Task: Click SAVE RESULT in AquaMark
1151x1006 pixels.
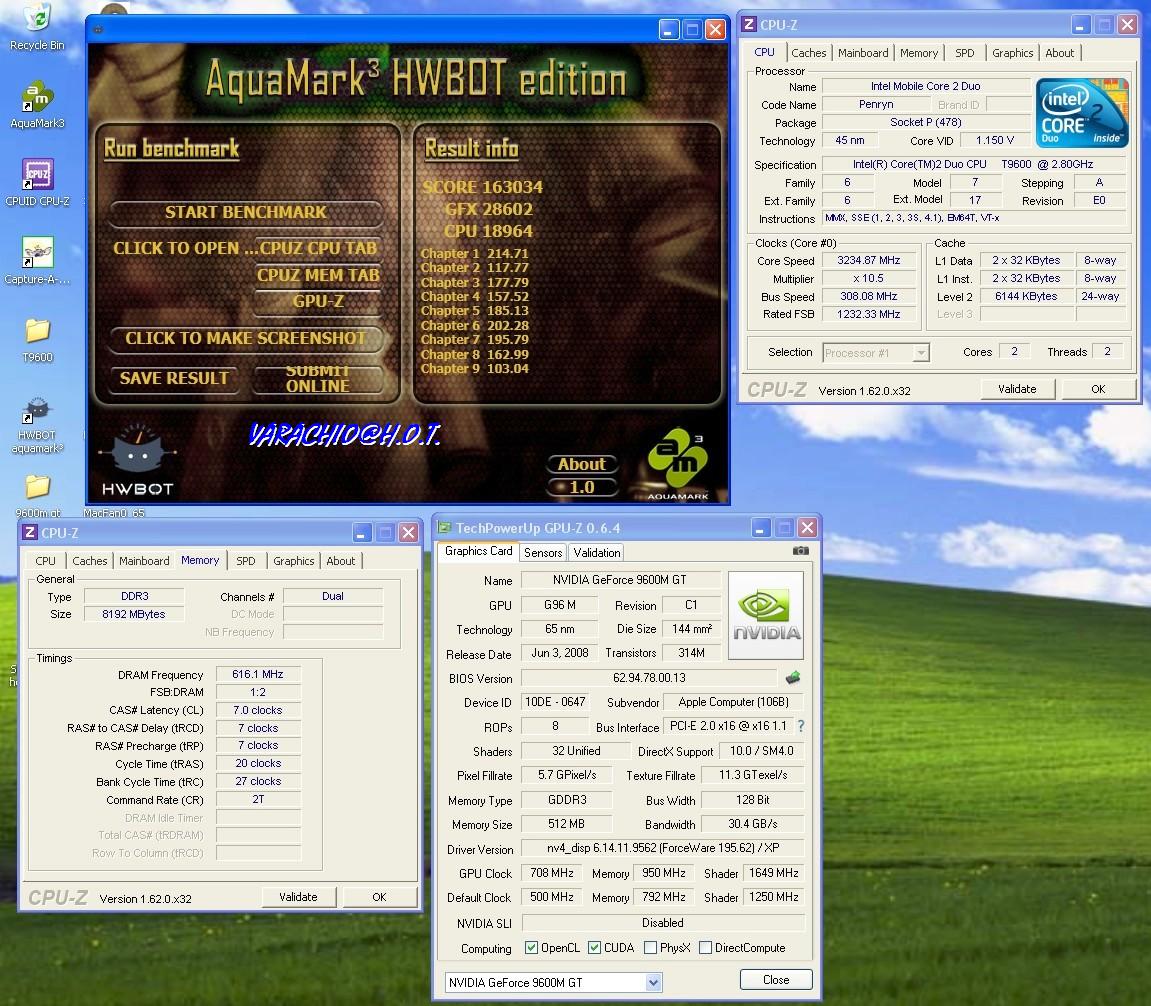Action: 174,378
